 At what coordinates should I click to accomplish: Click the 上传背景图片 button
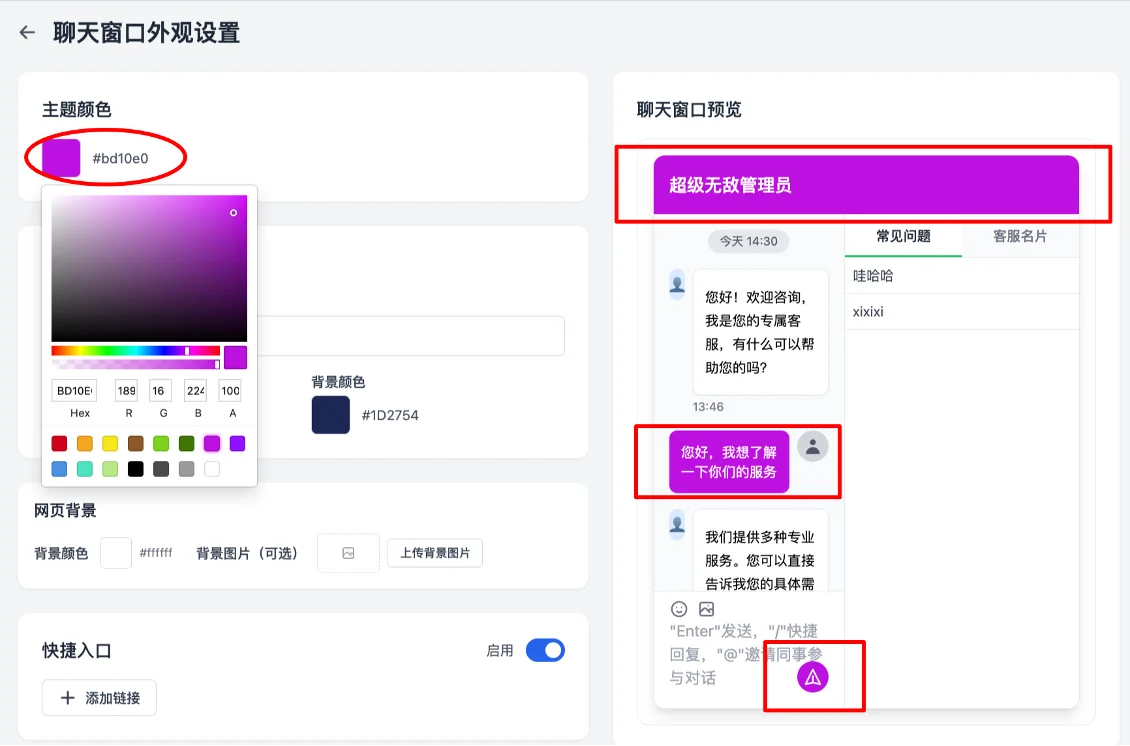point(435,552)
